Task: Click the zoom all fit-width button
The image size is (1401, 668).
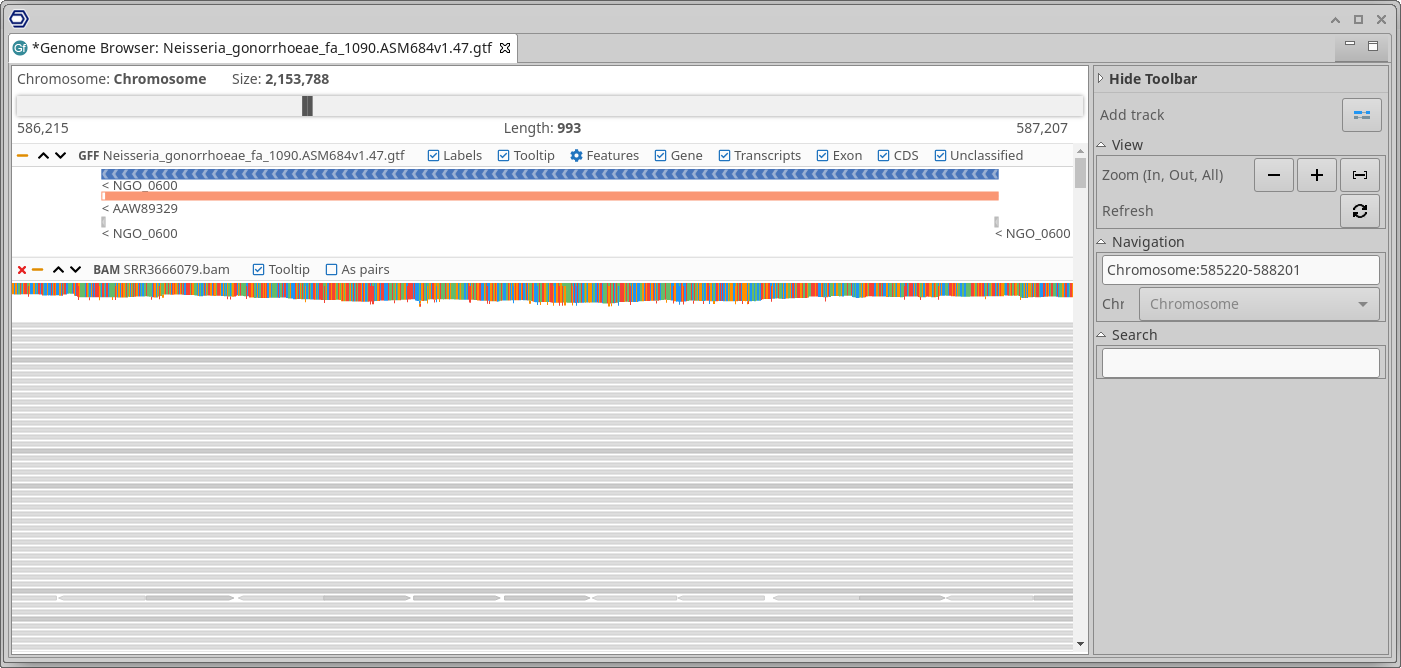Action: [1359, 175]
